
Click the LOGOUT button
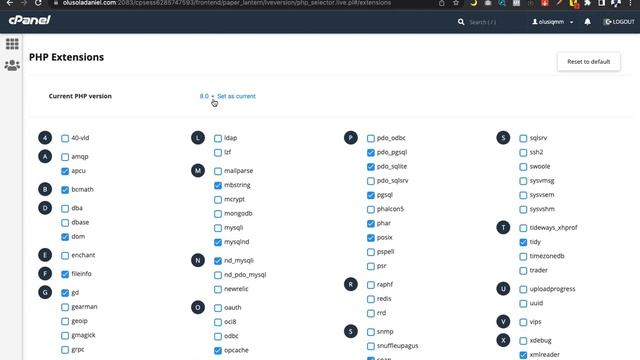tap(619, 22)
